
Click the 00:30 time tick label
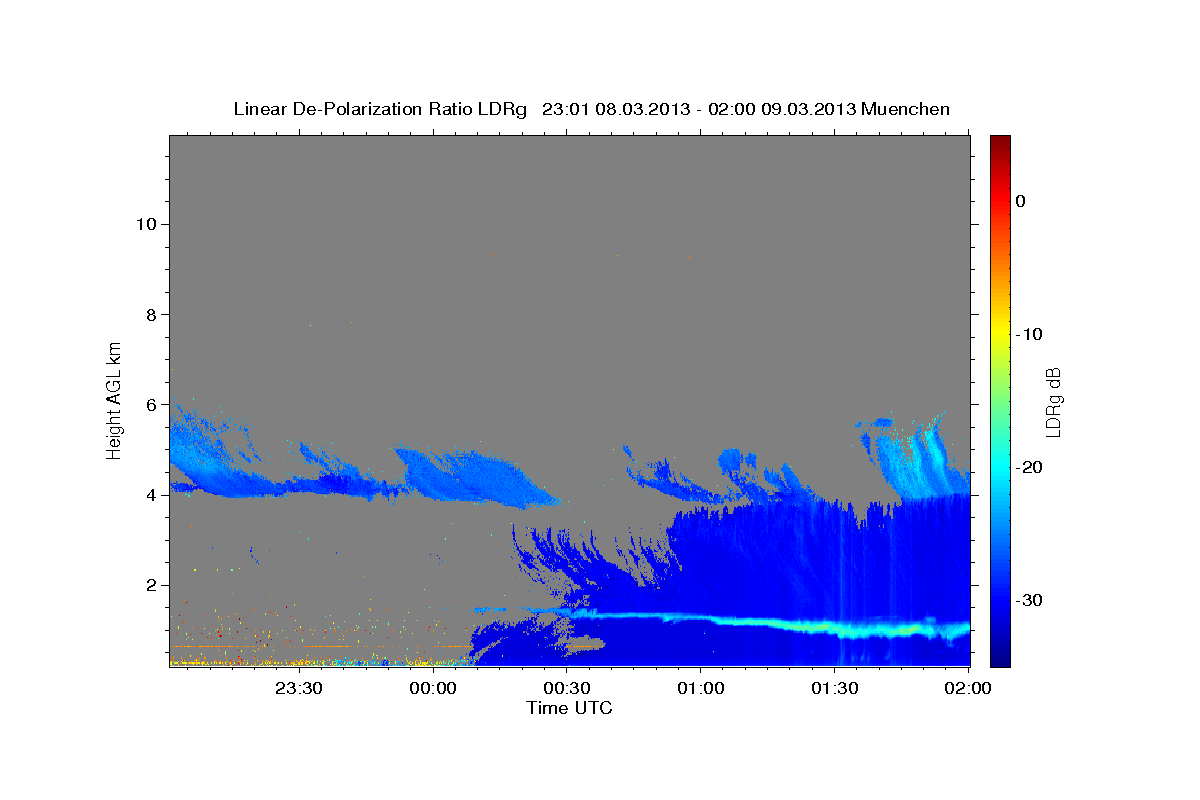coord(567,688)
